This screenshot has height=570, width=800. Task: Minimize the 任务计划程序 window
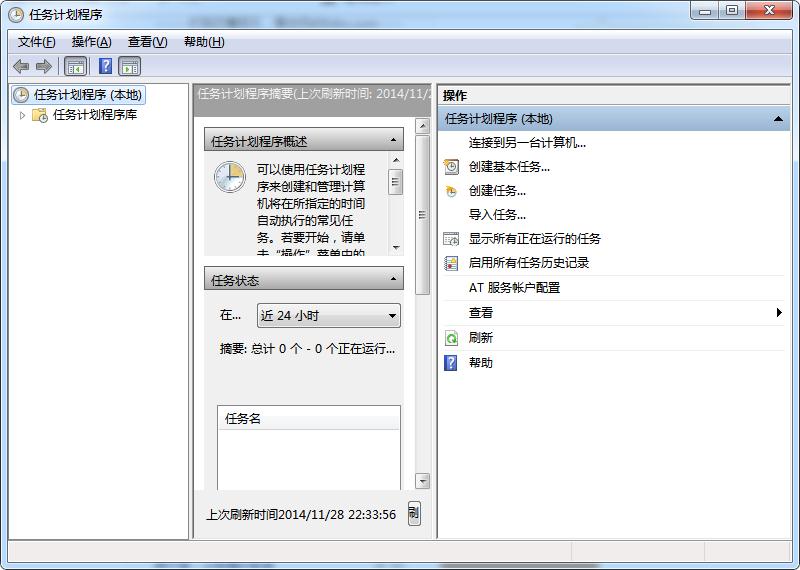tap(705, 11)
